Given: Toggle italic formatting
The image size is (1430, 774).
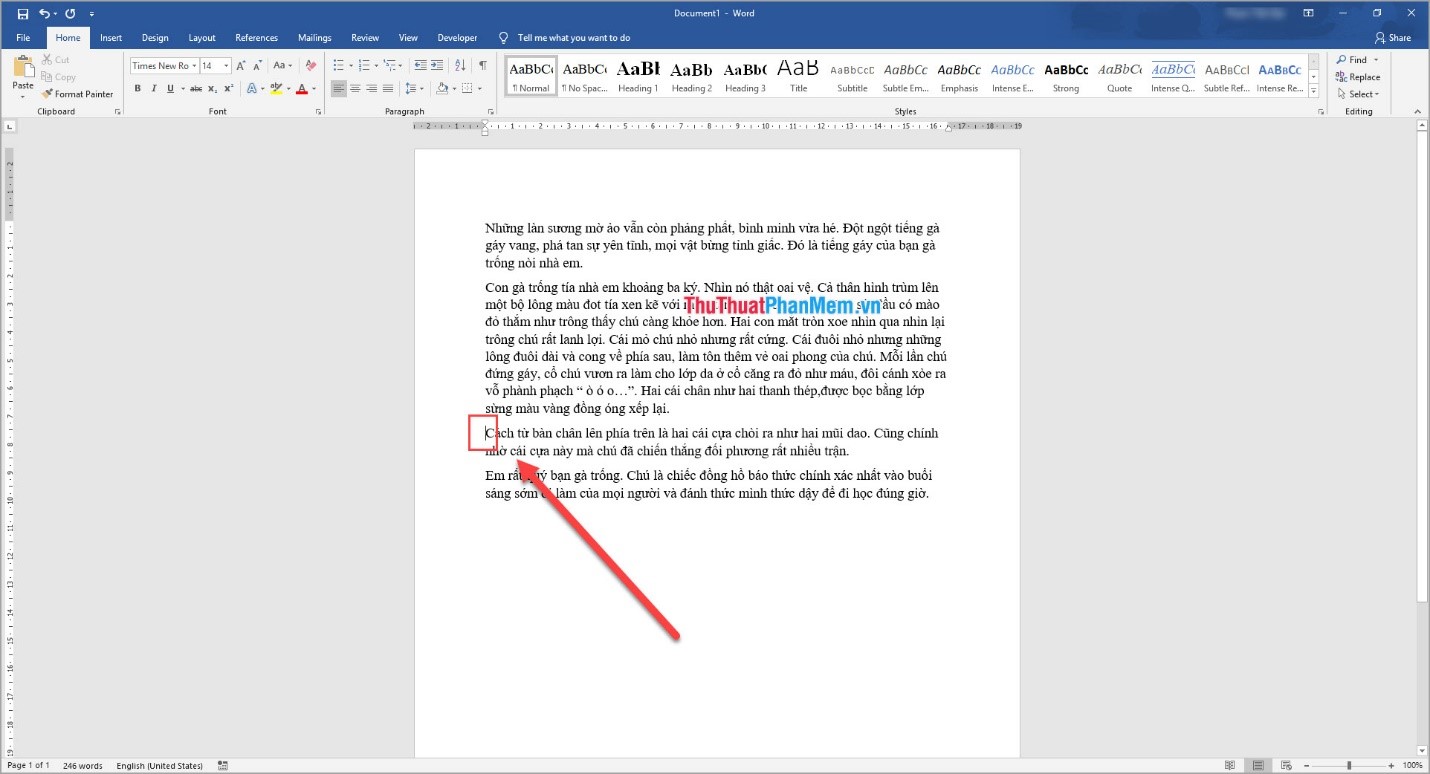Looking at the screenshot, I should (x=153, y=88).
